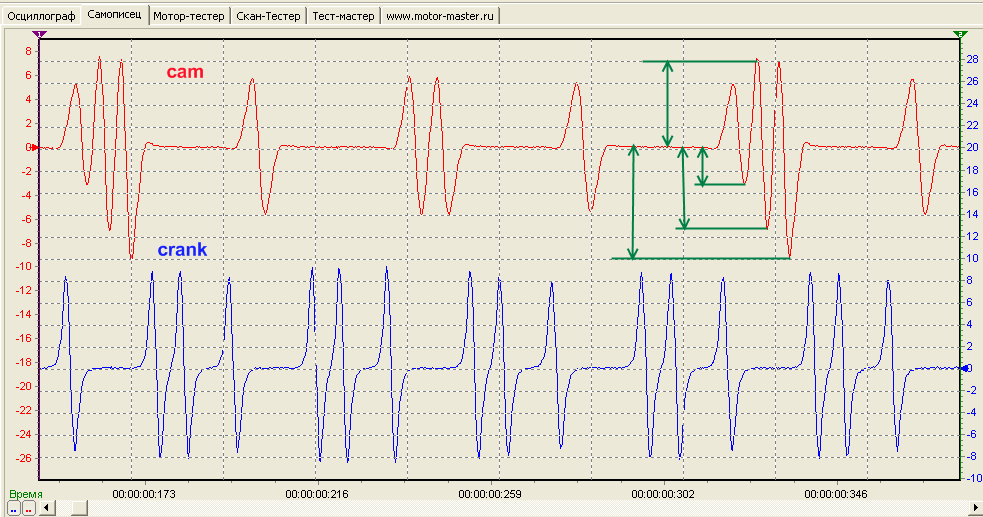Go to the Скан-Тестер tab
This screenshot has width=983, height=517.
pos(268,16)
